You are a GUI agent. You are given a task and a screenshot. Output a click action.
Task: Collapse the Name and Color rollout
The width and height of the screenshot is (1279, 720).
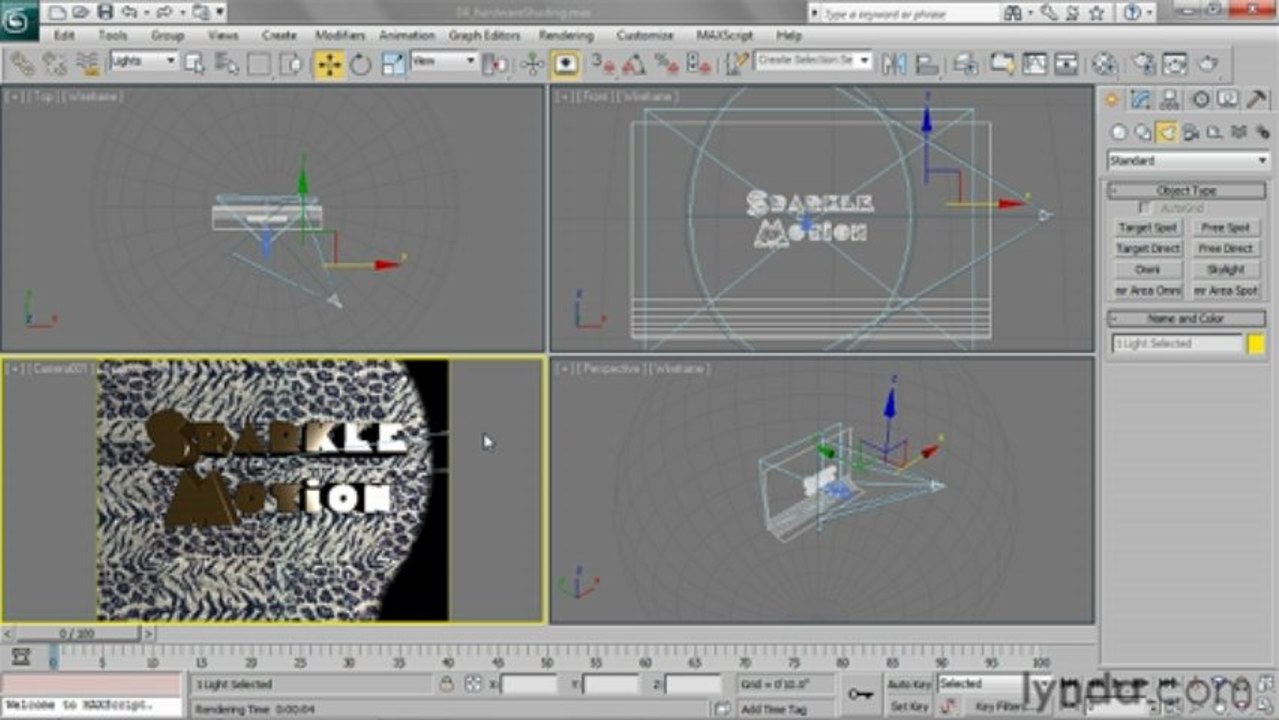[x=1187, y=318]
